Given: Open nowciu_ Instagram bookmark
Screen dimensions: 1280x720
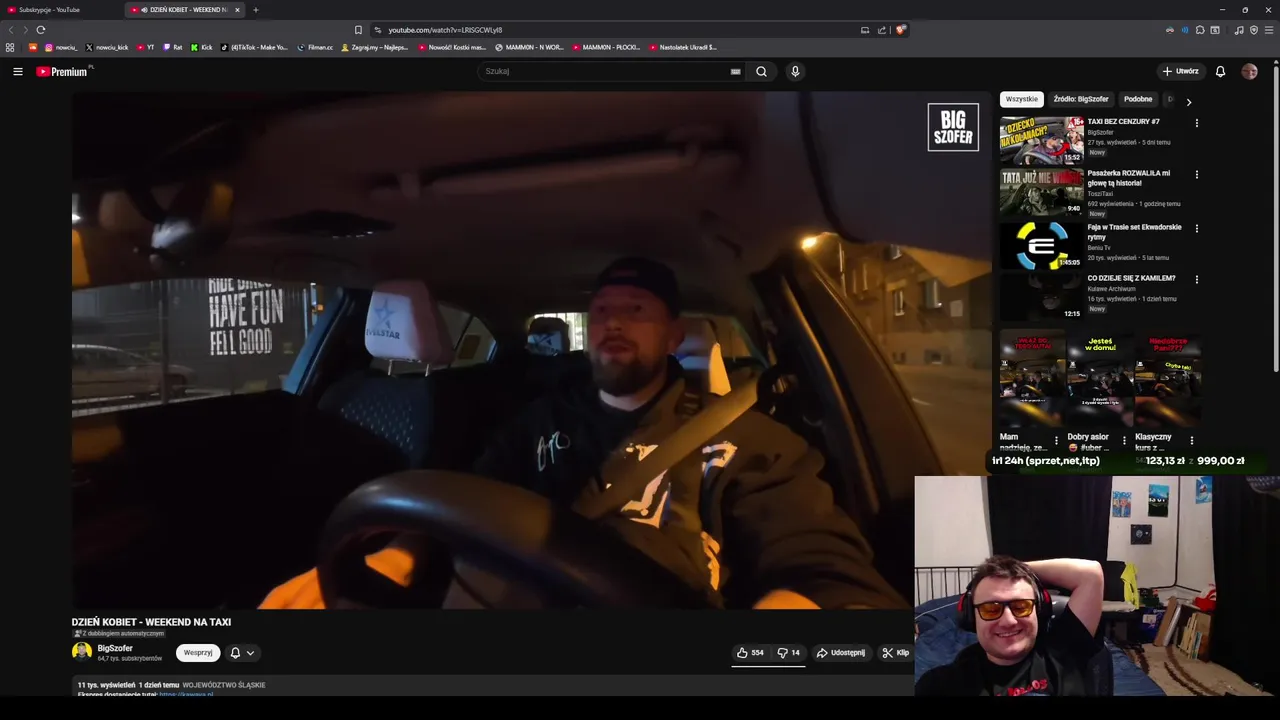Looking at the screenshot, I should coord(61,47).
